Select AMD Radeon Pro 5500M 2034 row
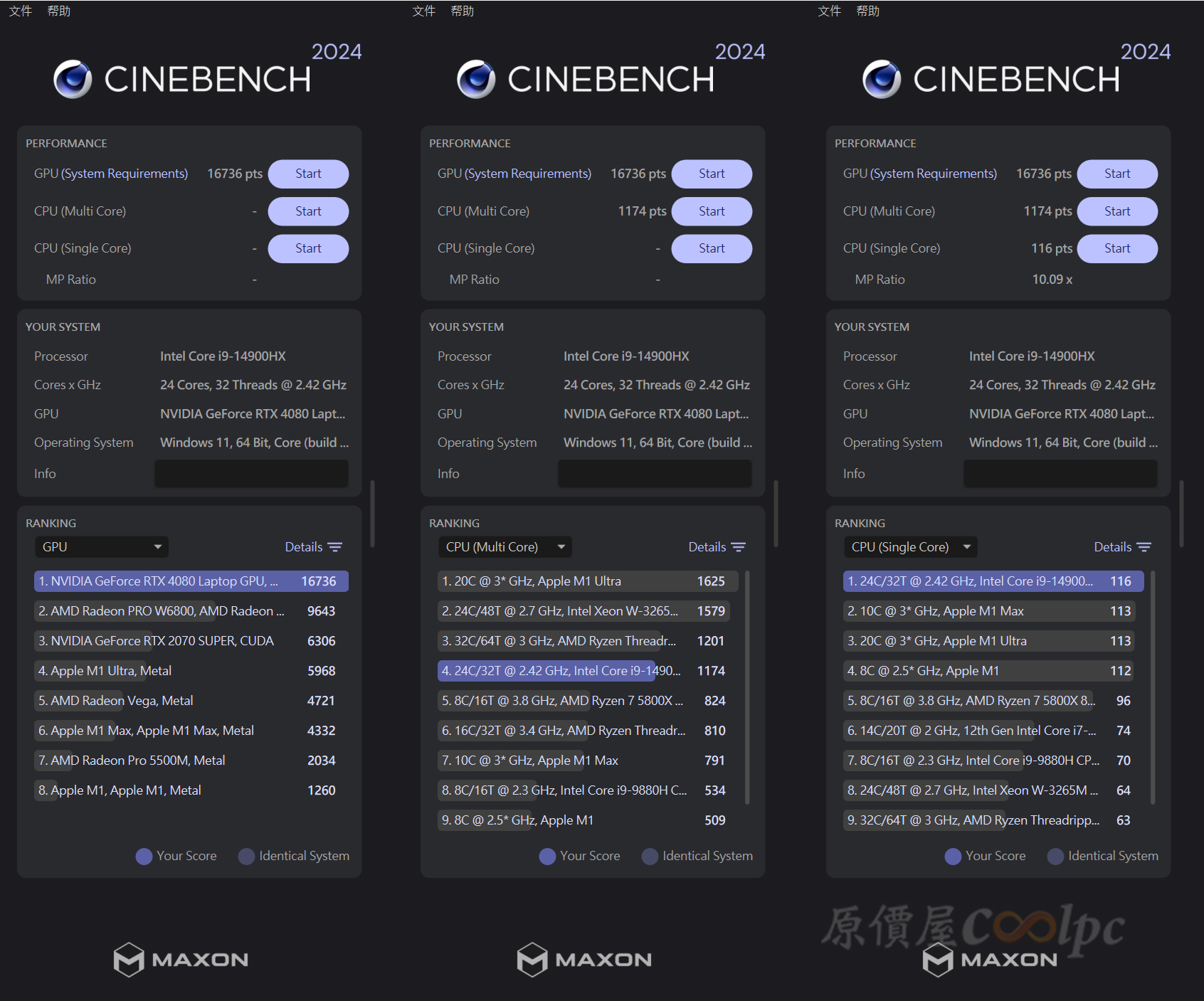Image resolution: width=1204 pixels, height=1001 pixels. tap(191, 761)
